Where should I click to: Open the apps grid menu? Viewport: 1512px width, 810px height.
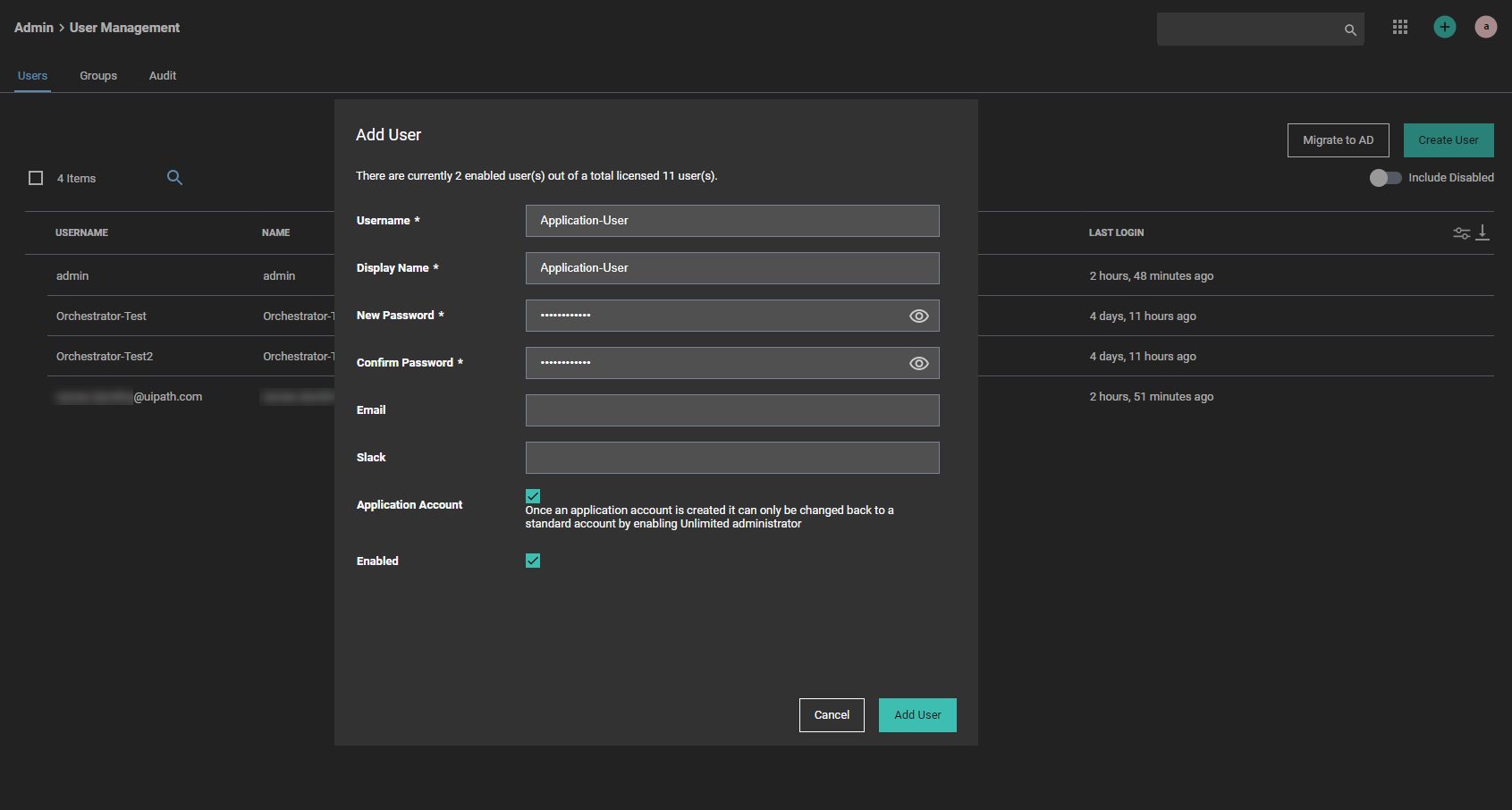1400,28
